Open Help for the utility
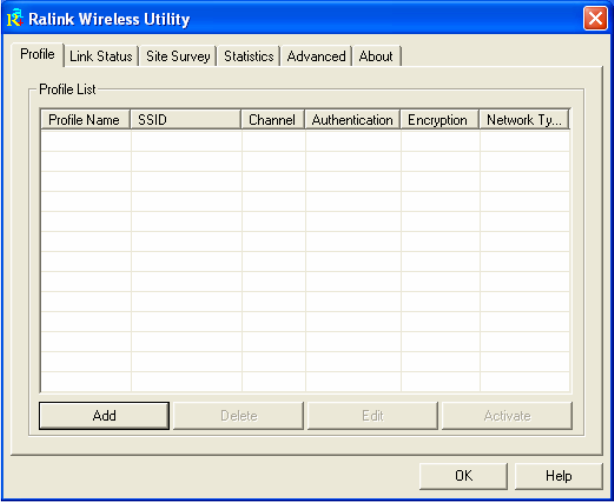 (x=559, y=476)
